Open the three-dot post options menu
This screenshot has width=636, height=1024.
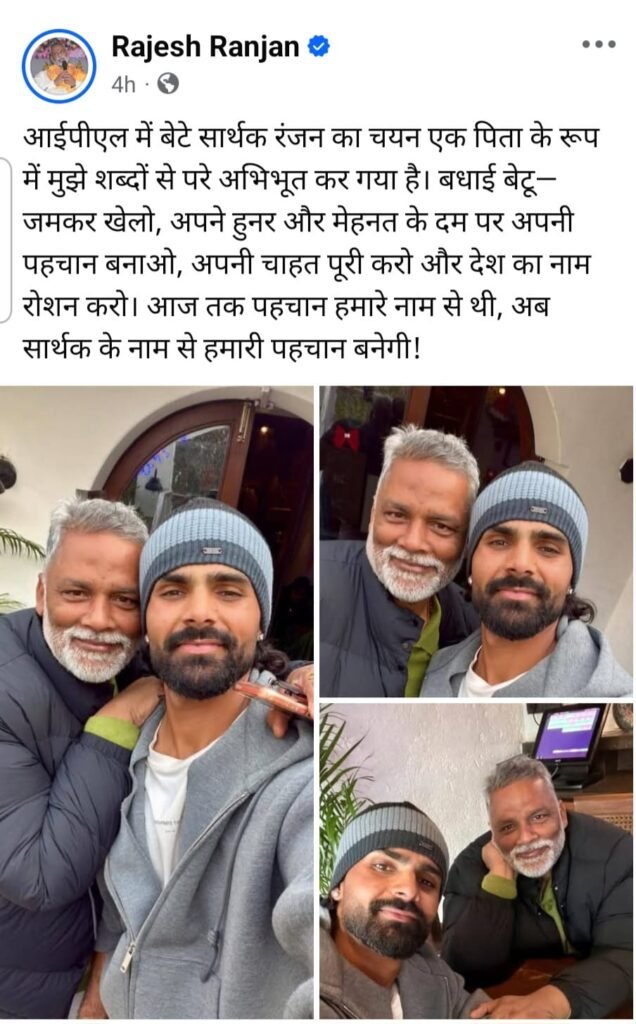pyautogui.click(x=599, y=44)
